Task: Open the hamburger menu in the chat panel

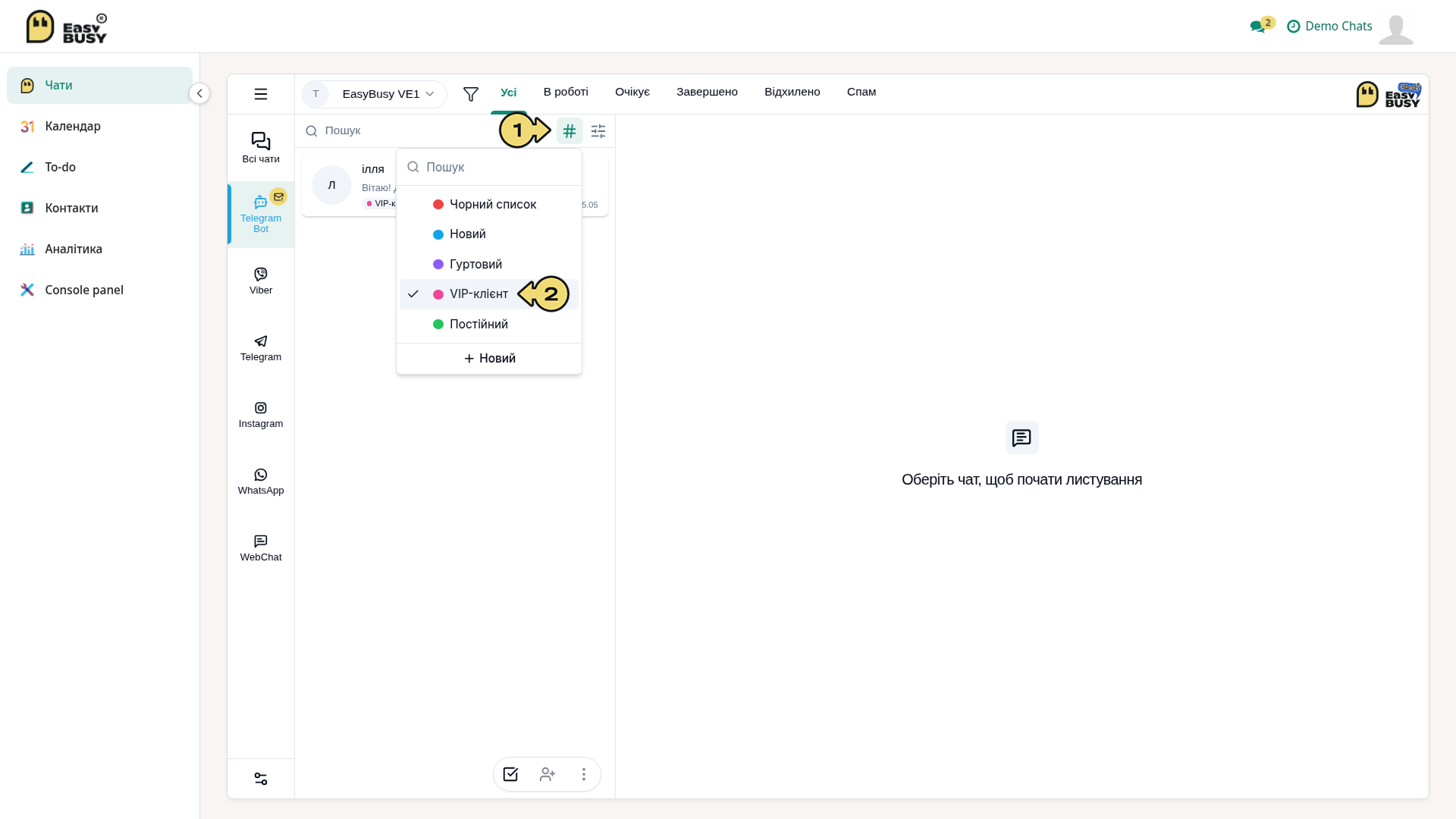Action: [x=260, y=94]
